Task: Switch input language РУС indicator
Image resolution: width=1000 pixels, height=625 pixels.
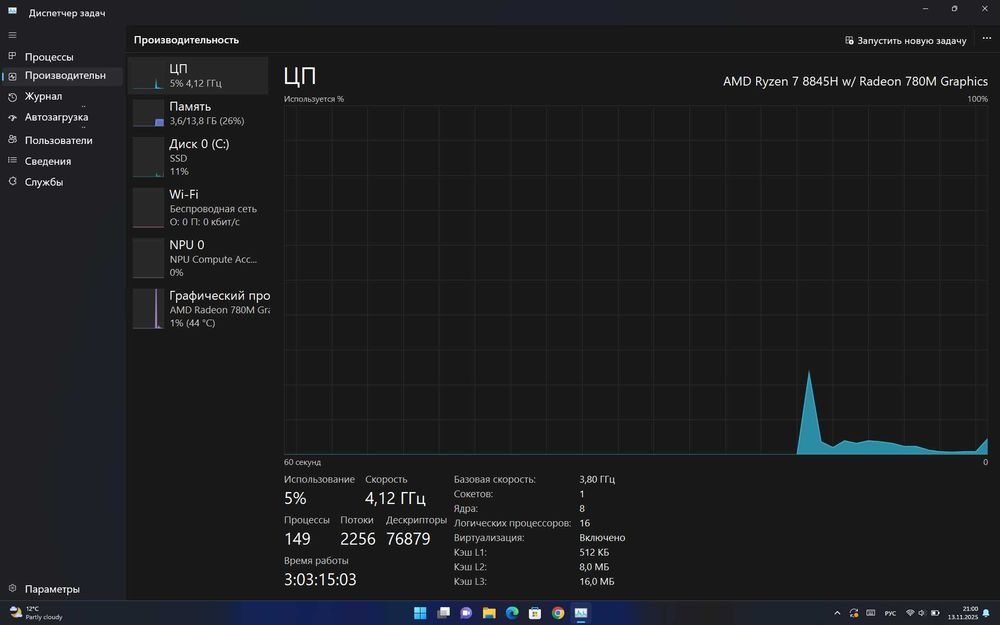Action: [890, 613]
